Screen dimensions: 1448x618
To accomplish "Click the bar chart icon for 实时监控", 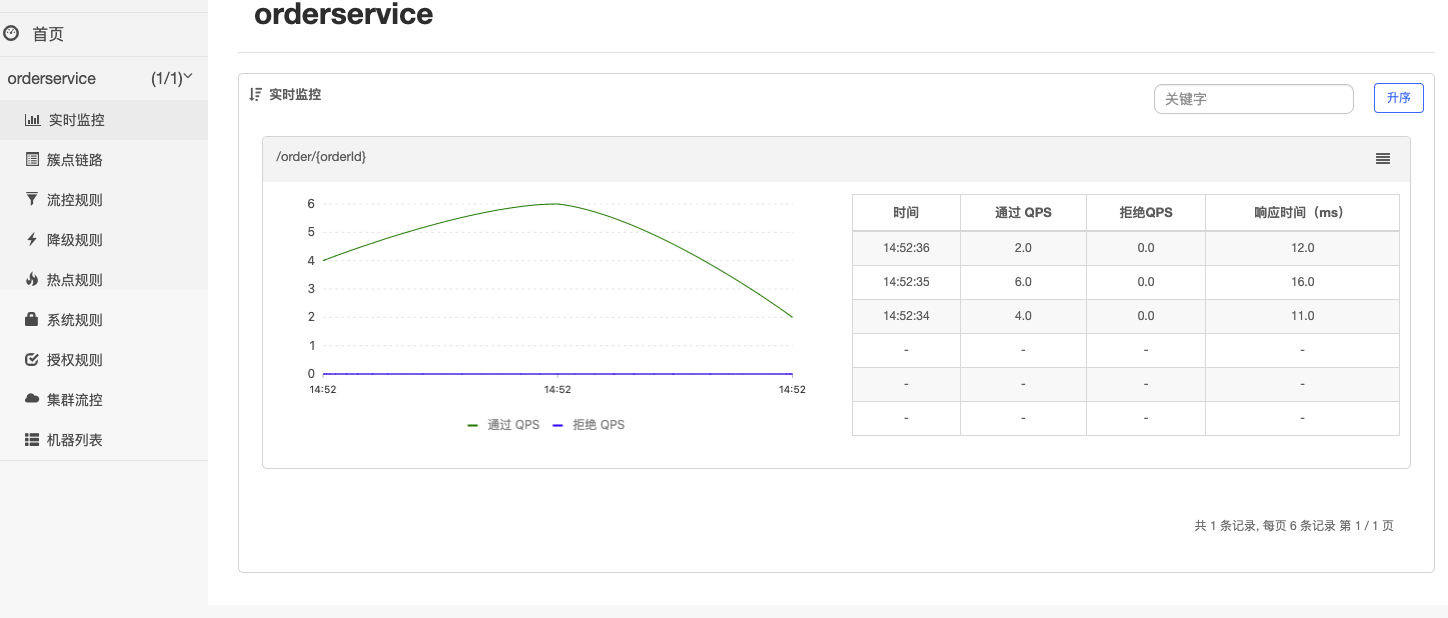I will click(32, 120).
